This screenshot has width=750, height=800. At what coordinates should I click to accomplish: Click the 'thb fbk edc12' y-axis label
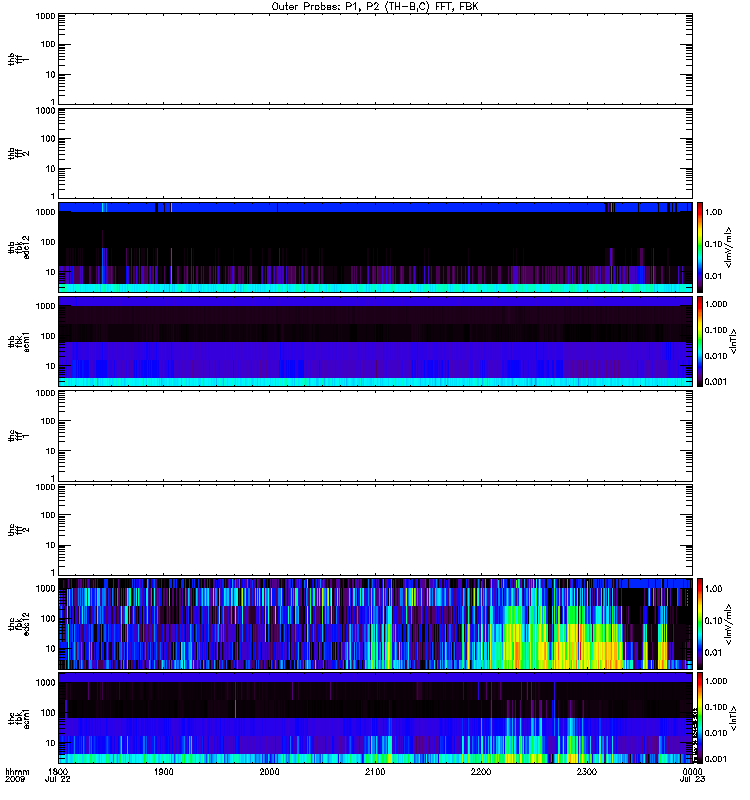[x=19, y=247]
